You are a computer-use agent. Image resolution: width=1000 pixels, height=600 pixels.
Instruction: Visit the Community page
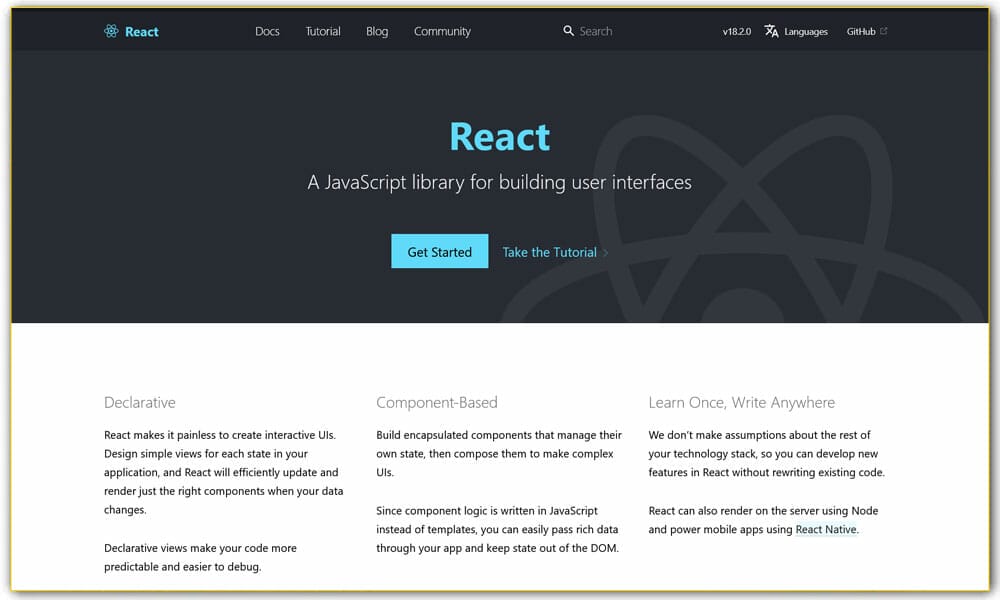[x=442, y=31]
